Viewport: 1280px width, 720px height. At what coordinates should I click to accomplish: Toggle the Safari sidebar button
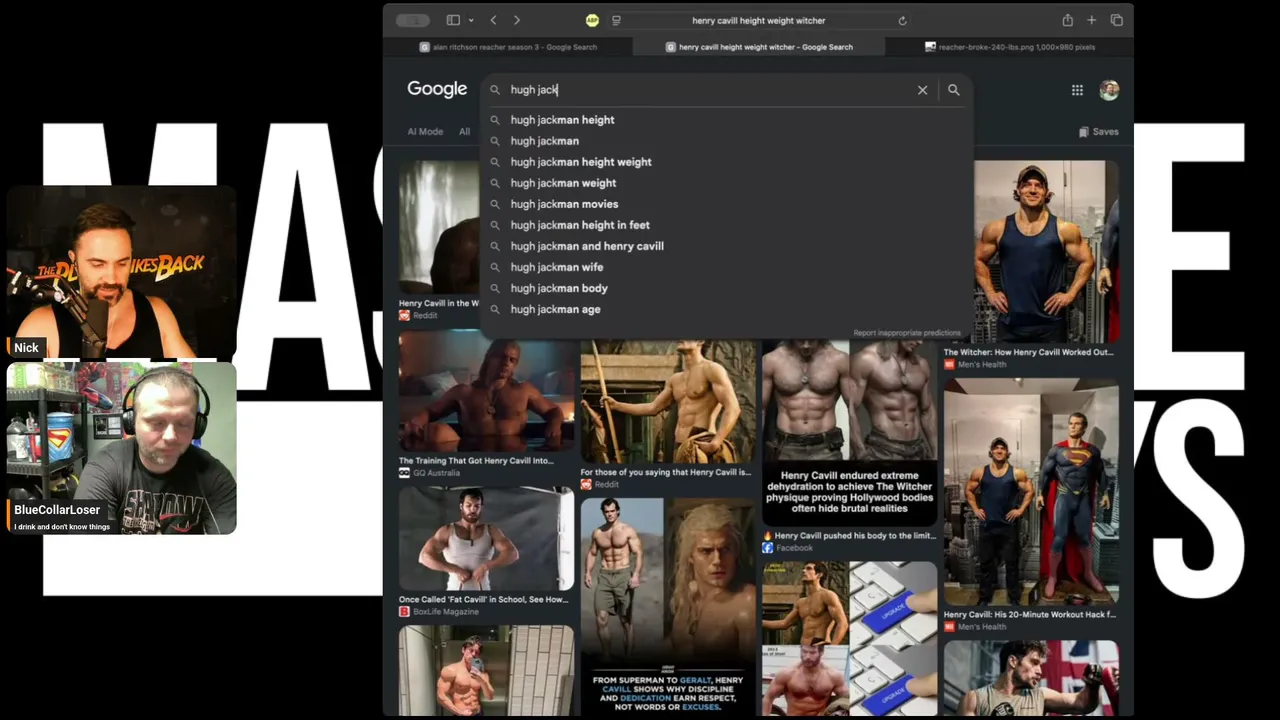coord(453,20)
